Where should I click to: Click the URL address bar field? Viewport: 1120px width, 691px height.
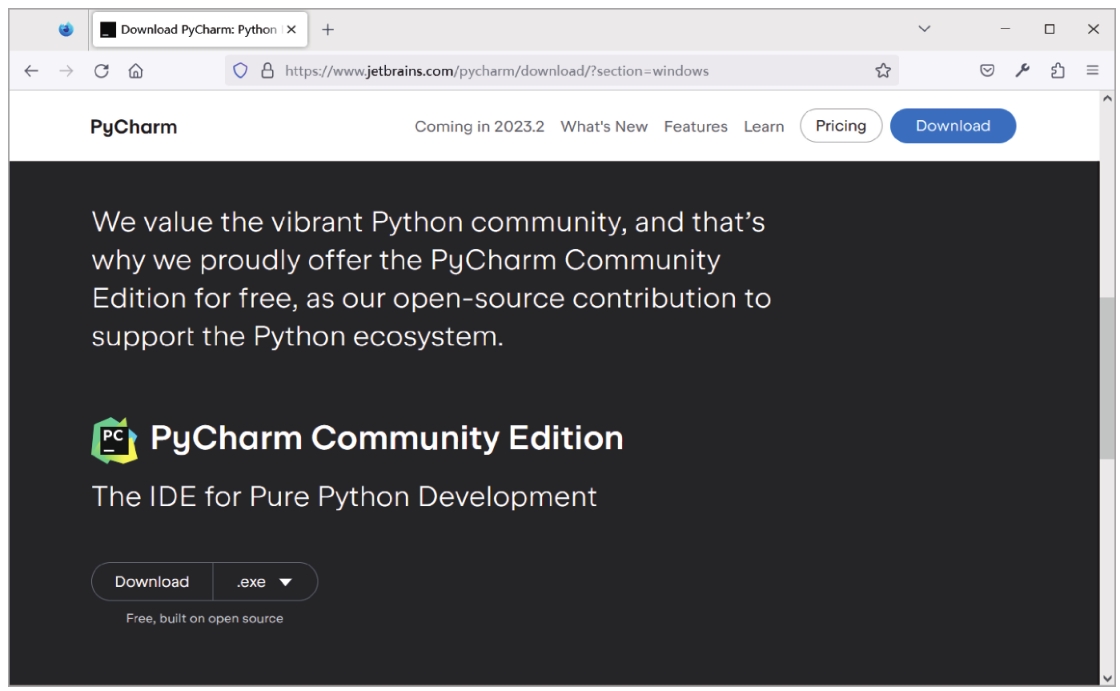click(x=560, y=71)
